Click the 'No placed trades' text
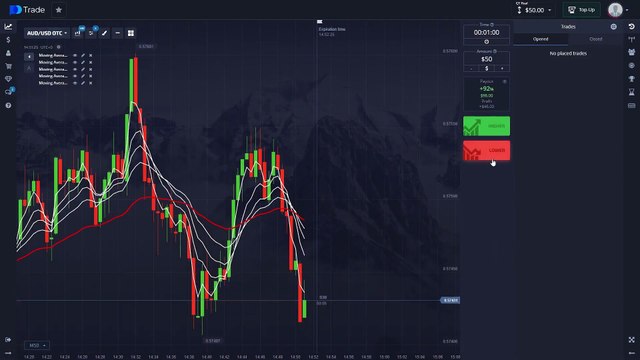Viewport: 640px width, 360px height. (568, 53)
